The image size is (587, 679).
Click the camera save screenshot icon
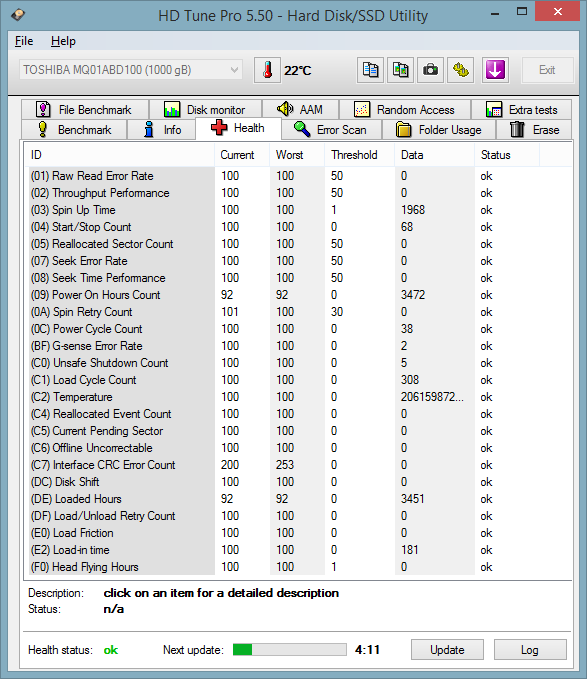pos(430,70)
